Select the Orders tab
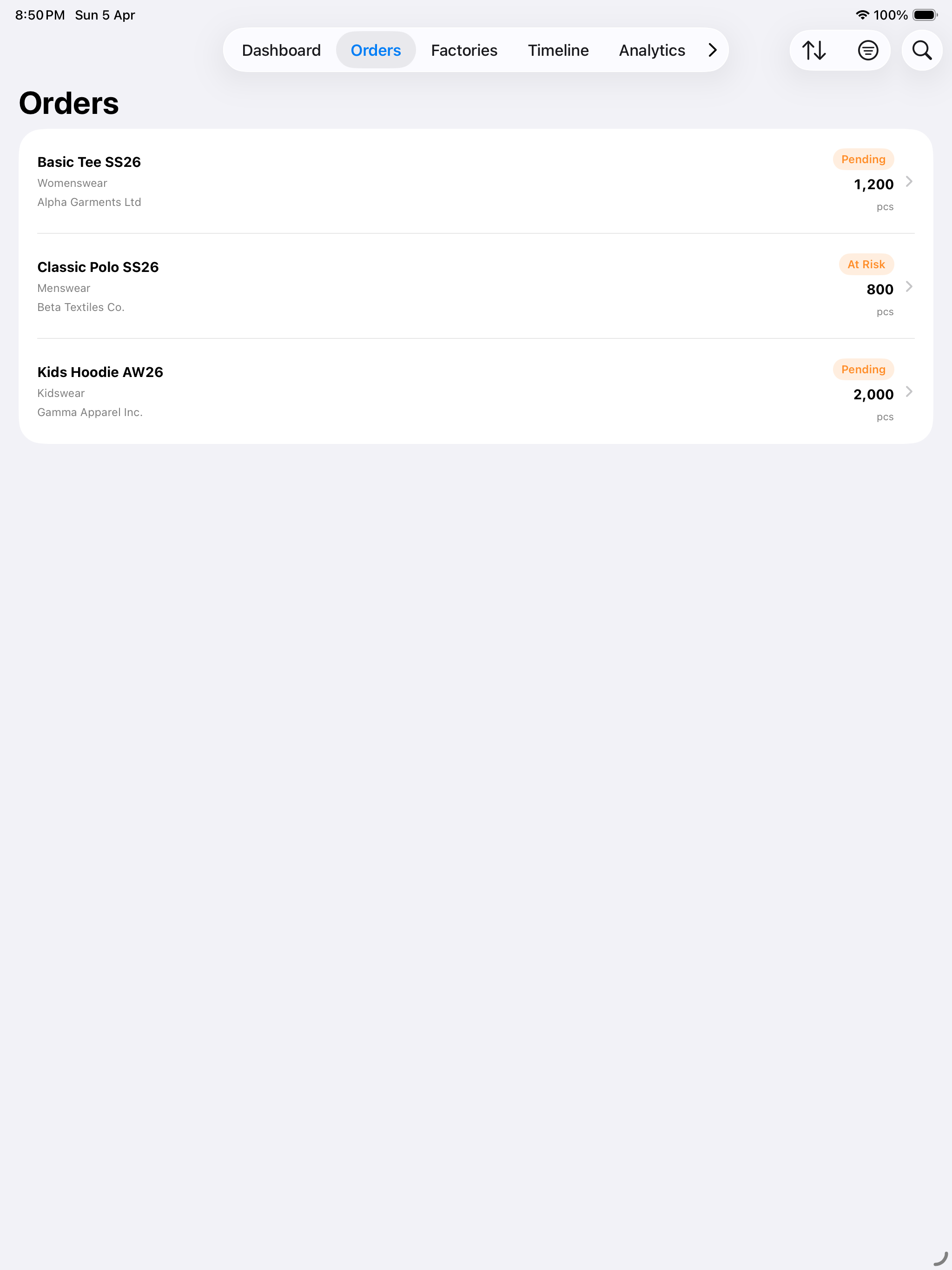 [376, 51]
